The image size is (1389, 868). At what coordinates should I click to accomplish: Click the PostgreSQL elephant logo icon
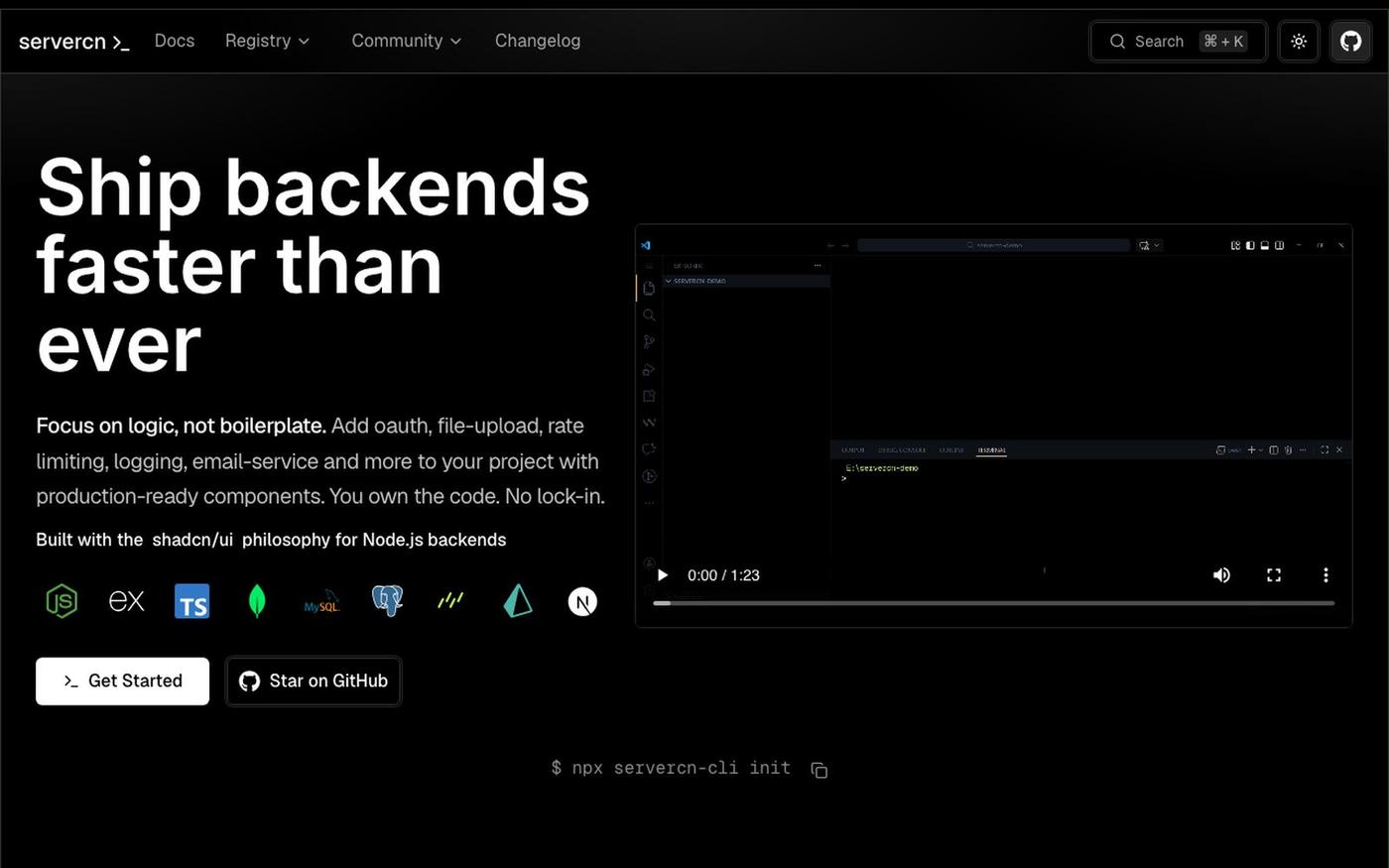pyautogui.click(x=387, y=600)
